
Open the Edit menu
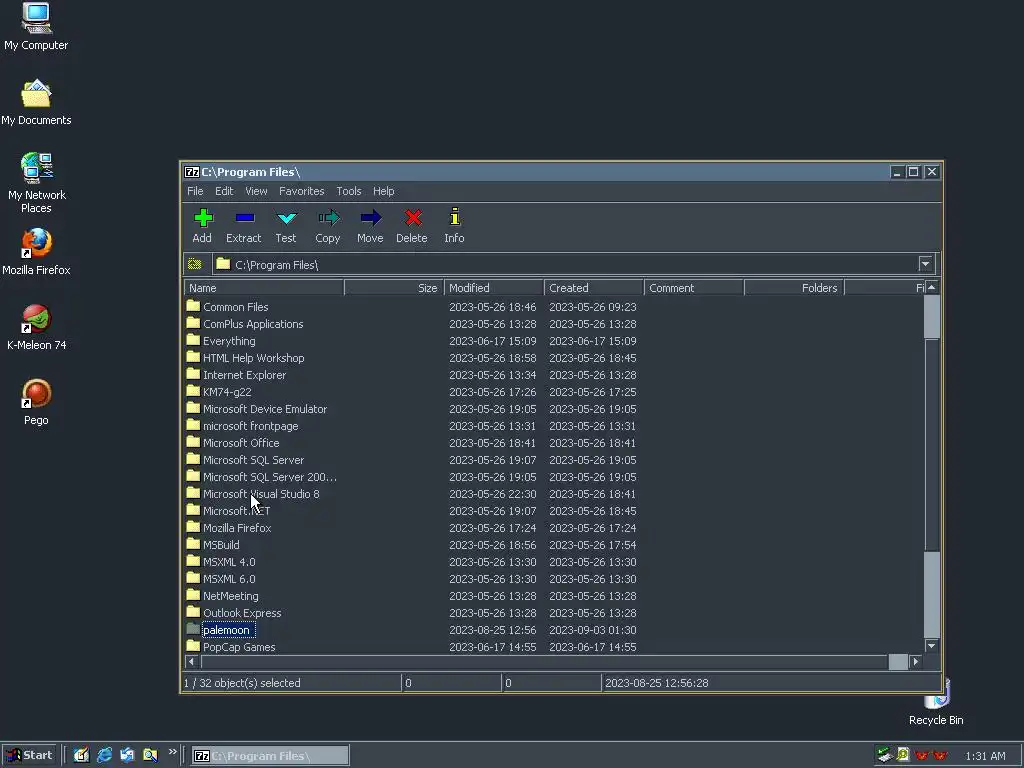coord(224,191)
